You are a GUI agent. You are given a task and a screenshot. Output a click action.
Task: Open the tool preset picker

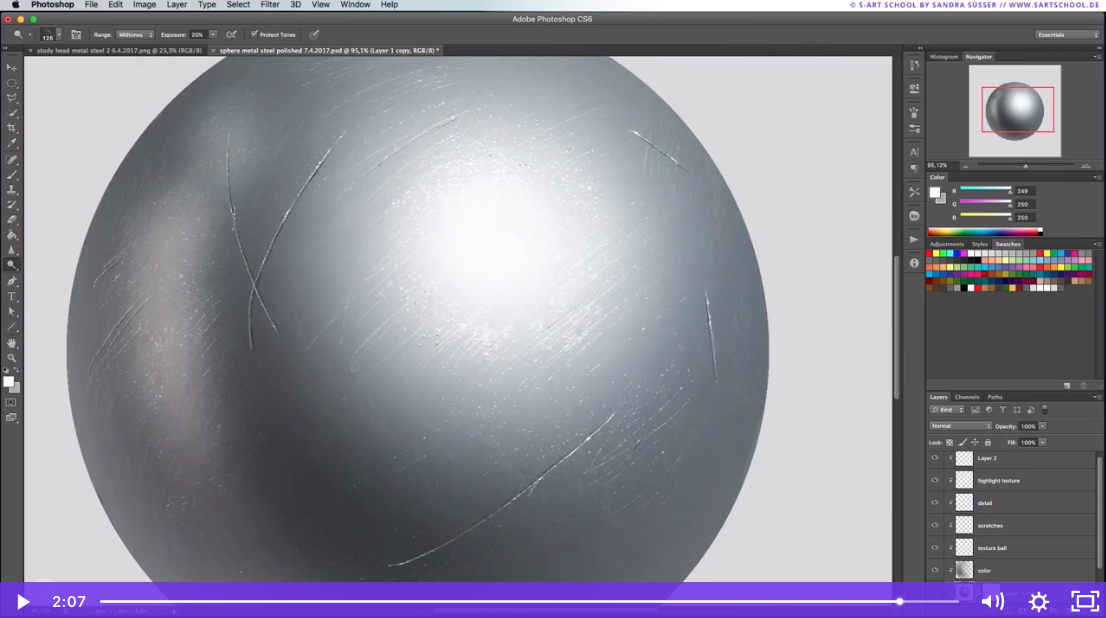pos(20,35)
